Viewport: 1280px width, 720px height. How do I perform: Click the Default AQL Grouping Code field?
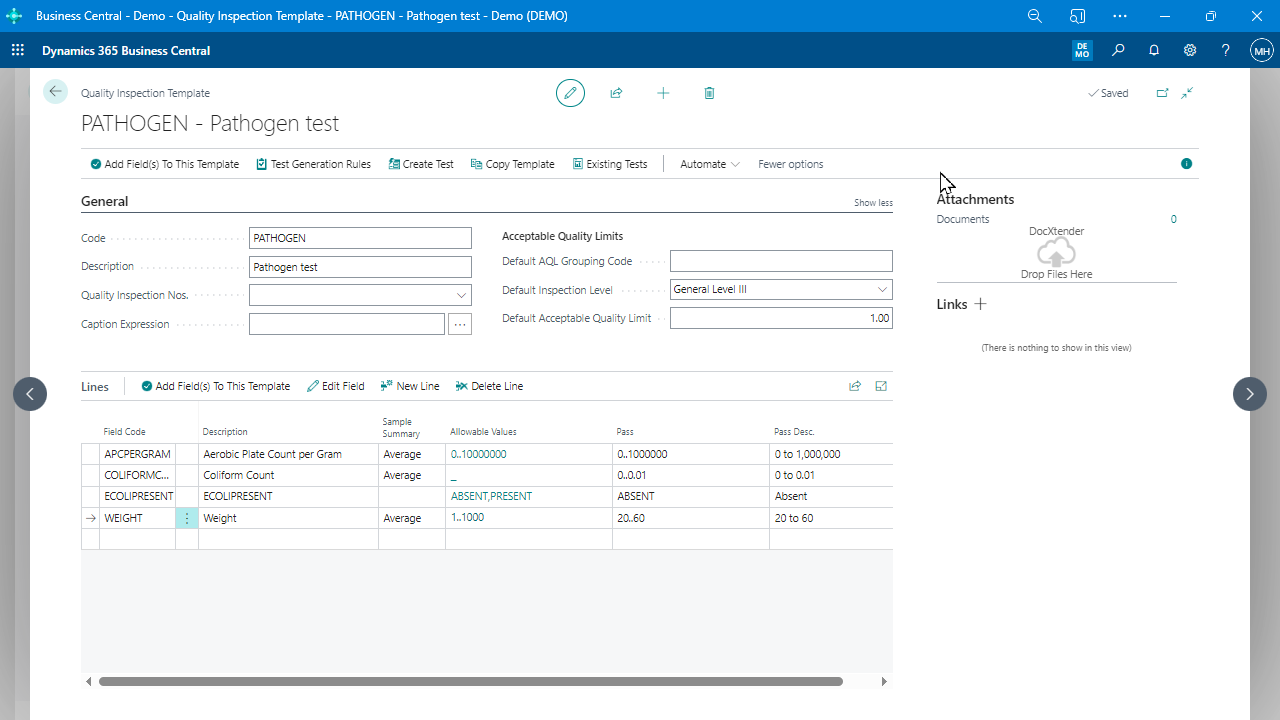pos(780,261)
